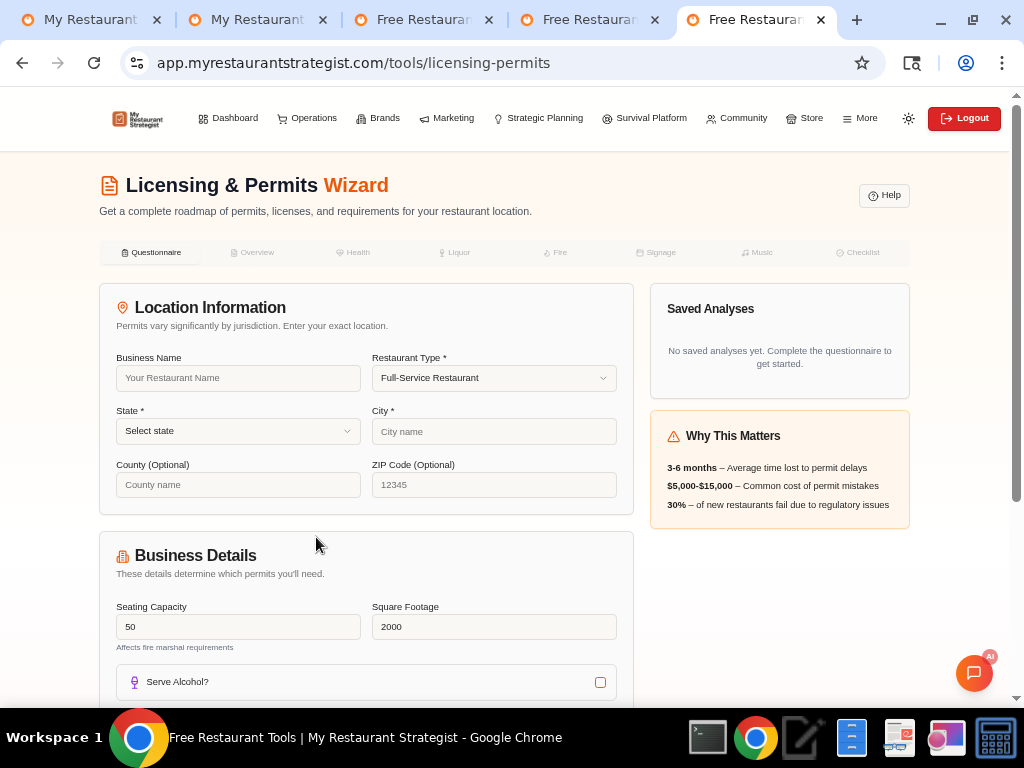The height and width of the screenshot is (768, 1024).
Task: Expand the Select state dropdown
Action: 238,431
